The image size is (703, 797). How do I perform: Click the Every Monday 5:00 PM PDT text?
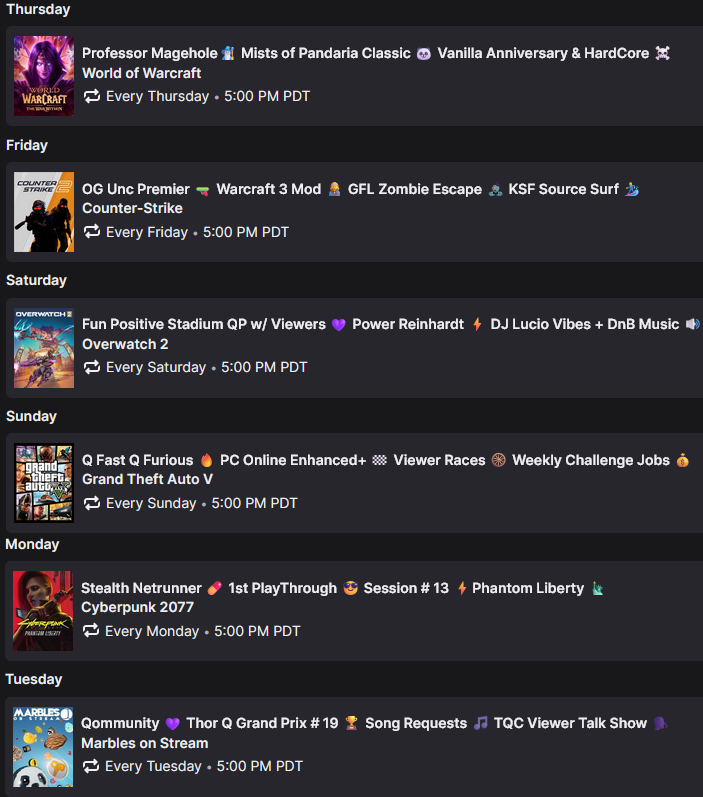(x=202, y=631)
